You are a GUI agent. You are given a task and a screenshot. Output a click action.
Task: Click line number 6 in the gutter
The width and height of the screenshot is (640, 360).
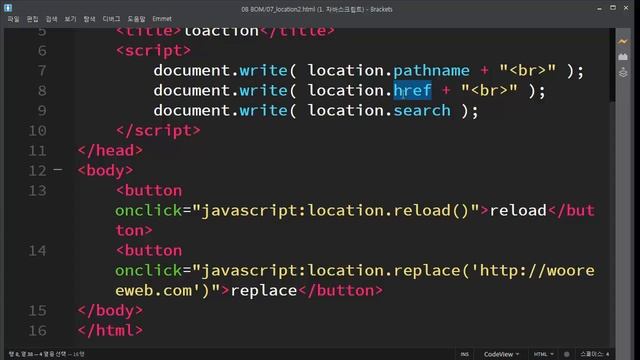42,51
